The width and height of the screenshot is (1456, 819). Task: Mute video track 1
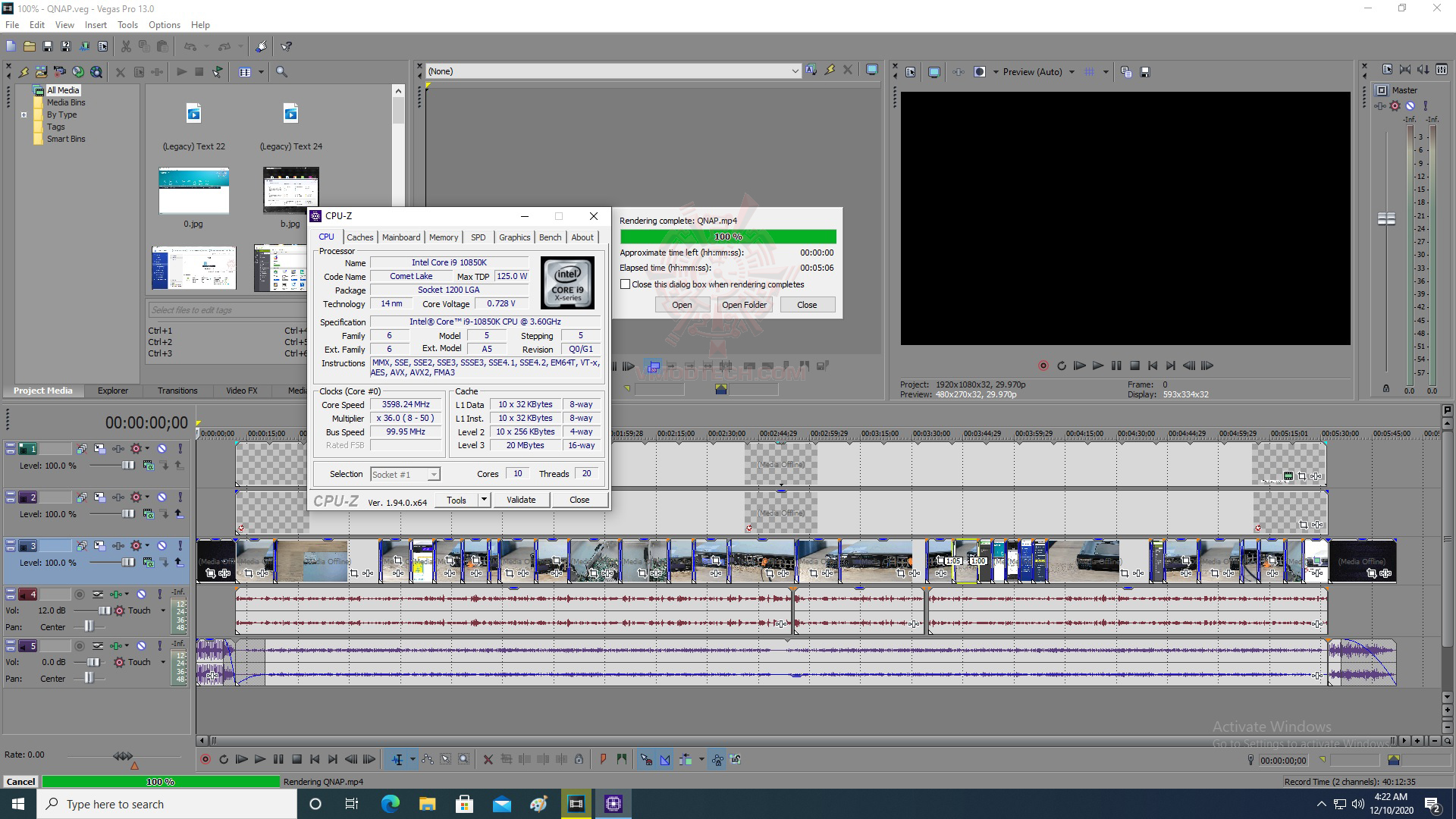tap(162, 449)
